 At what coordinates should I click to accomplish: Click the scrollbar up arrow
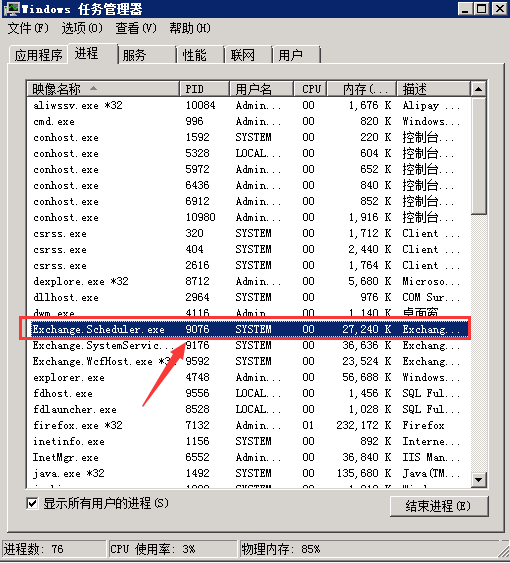[478, 89]
